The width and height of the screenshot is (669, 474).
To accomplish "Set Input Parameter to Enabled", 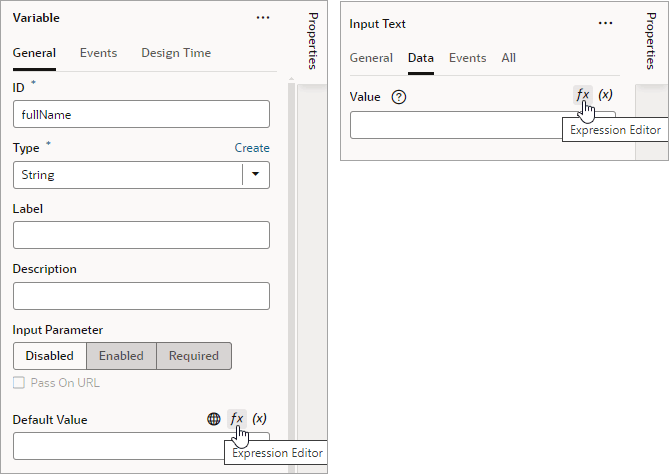I will pos(121,355).
